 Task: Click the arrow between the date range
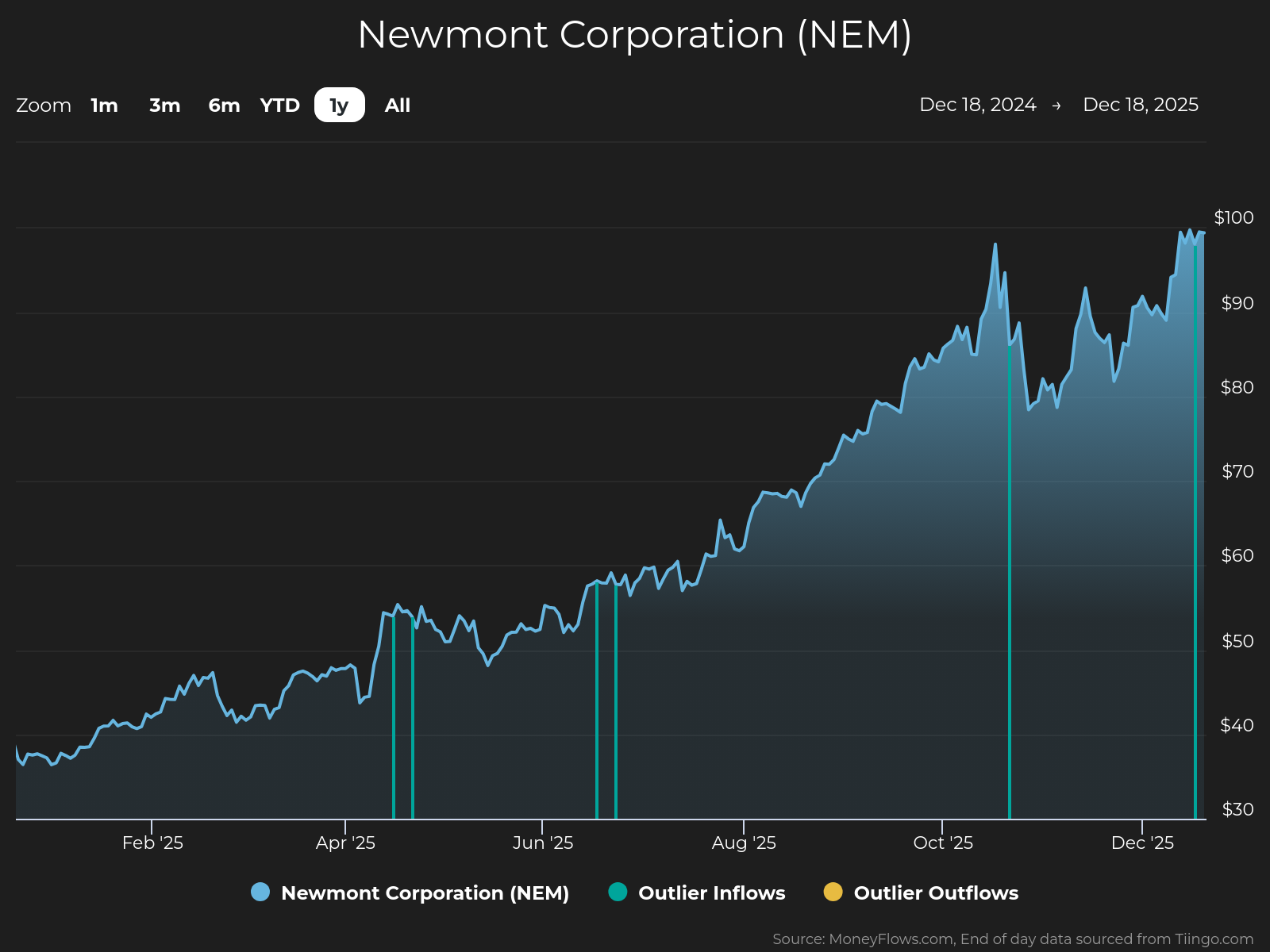pyautogui.click(x=1056, y=106)
